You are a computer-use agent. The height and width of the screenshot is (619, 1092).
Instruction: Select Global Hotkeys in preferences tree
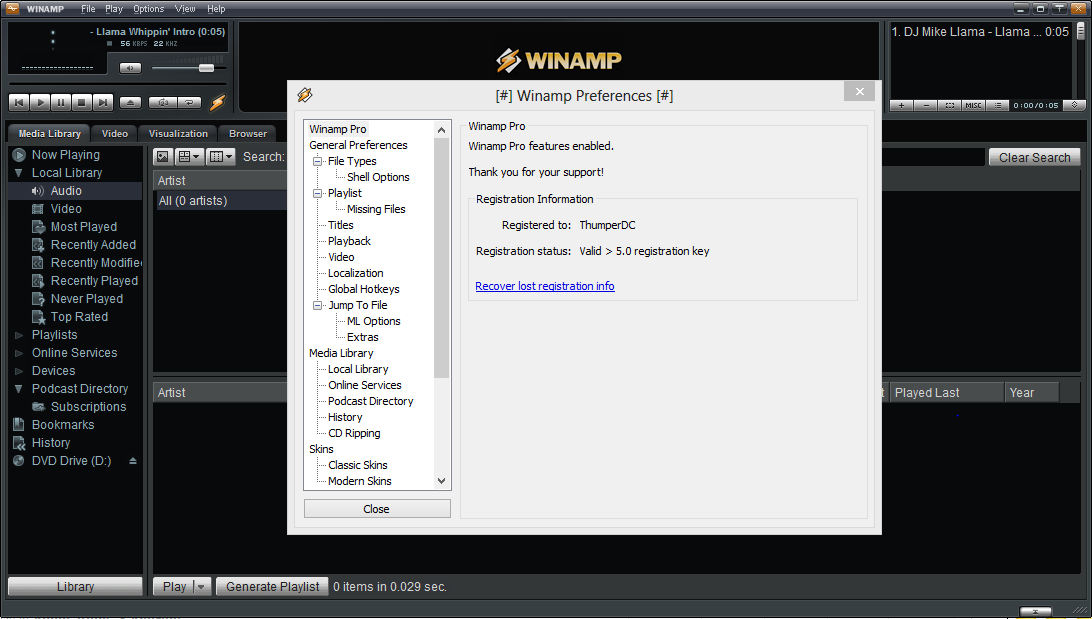coord(364,289)
